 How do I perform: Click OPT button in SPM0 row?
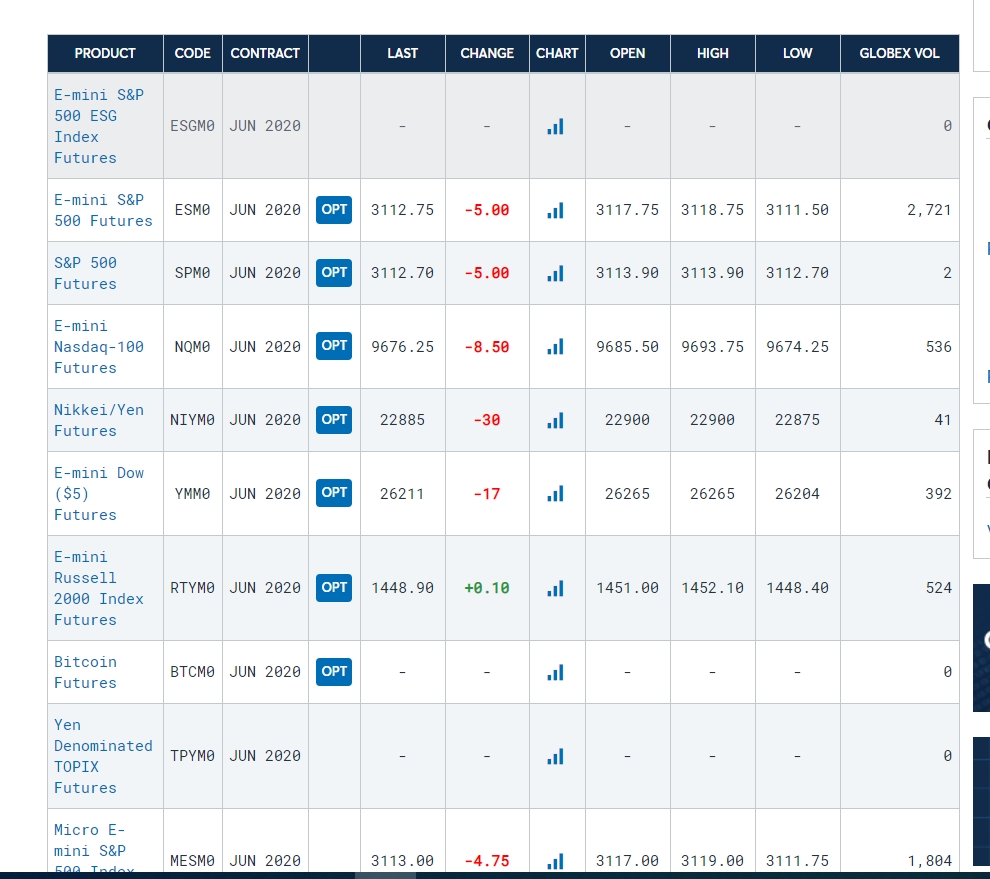click(334, 273)
